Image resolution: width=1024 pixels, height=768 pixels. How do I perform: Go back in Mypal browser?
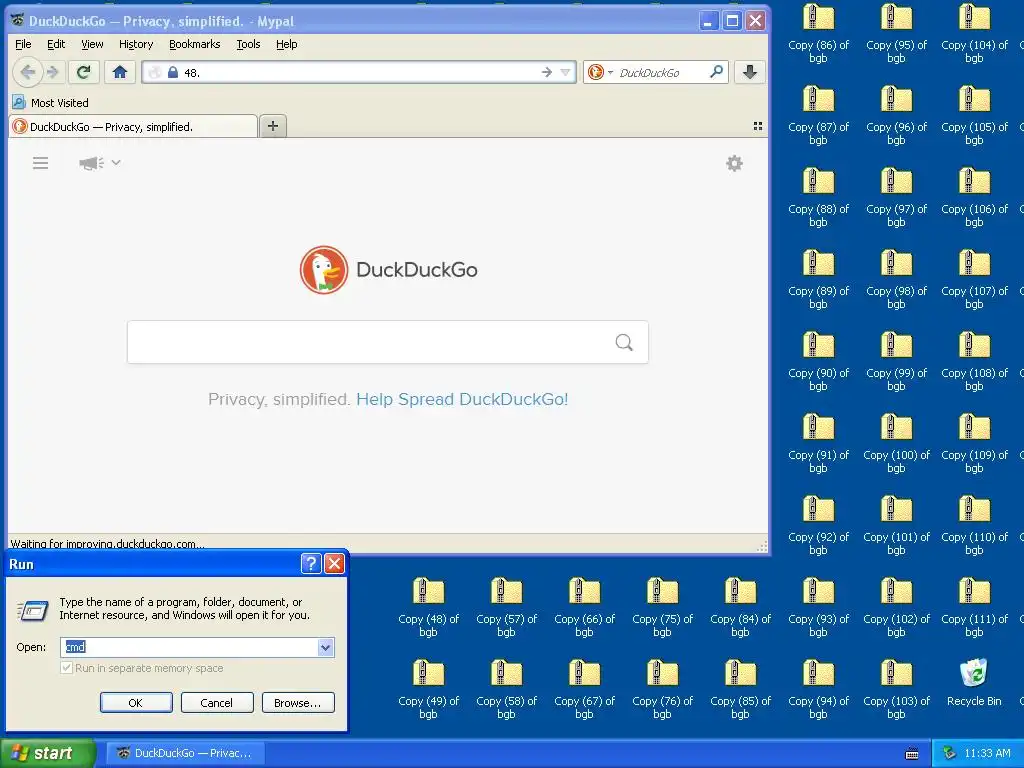(27, 72)
